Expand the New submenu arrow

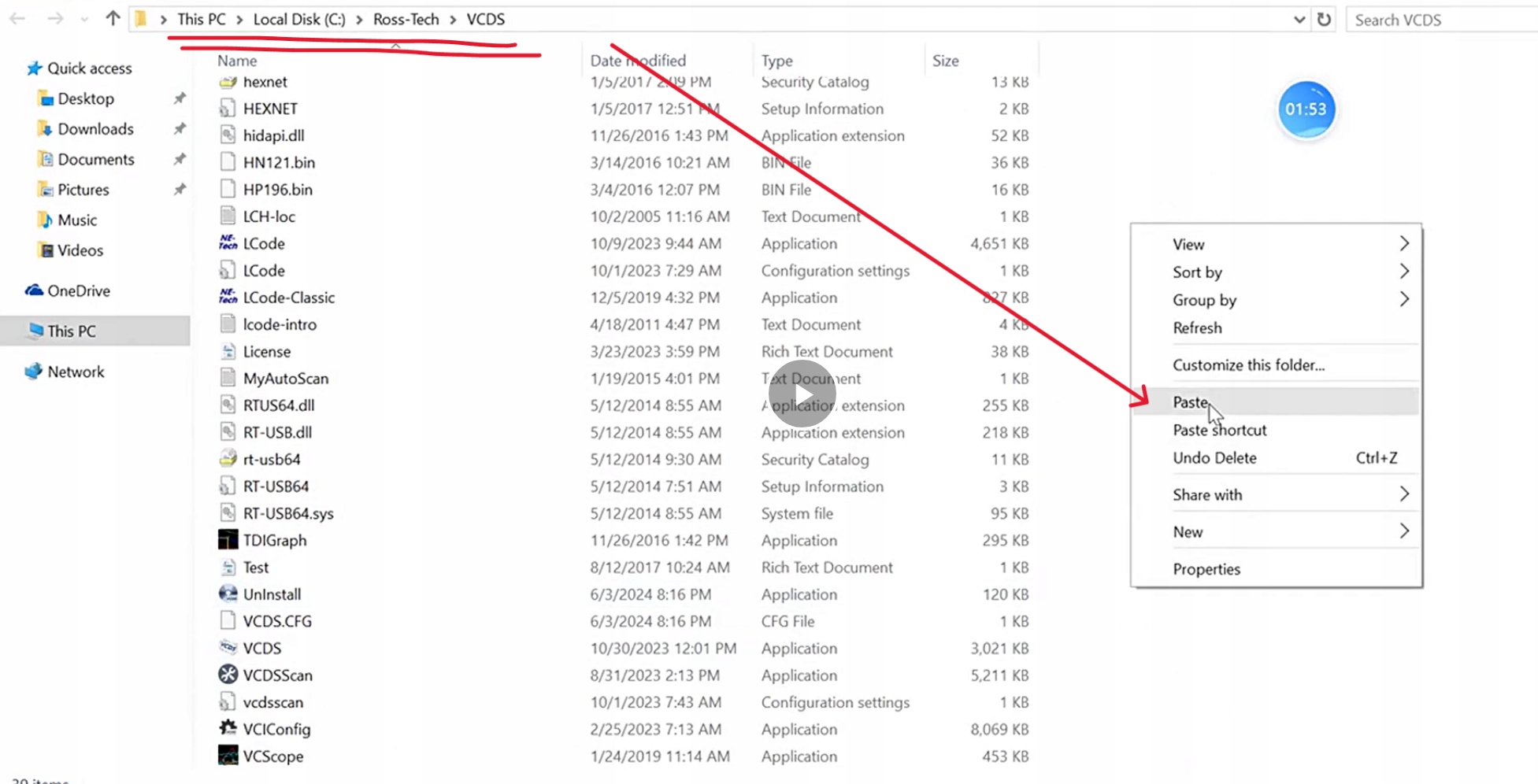[x=1404, y=531]
